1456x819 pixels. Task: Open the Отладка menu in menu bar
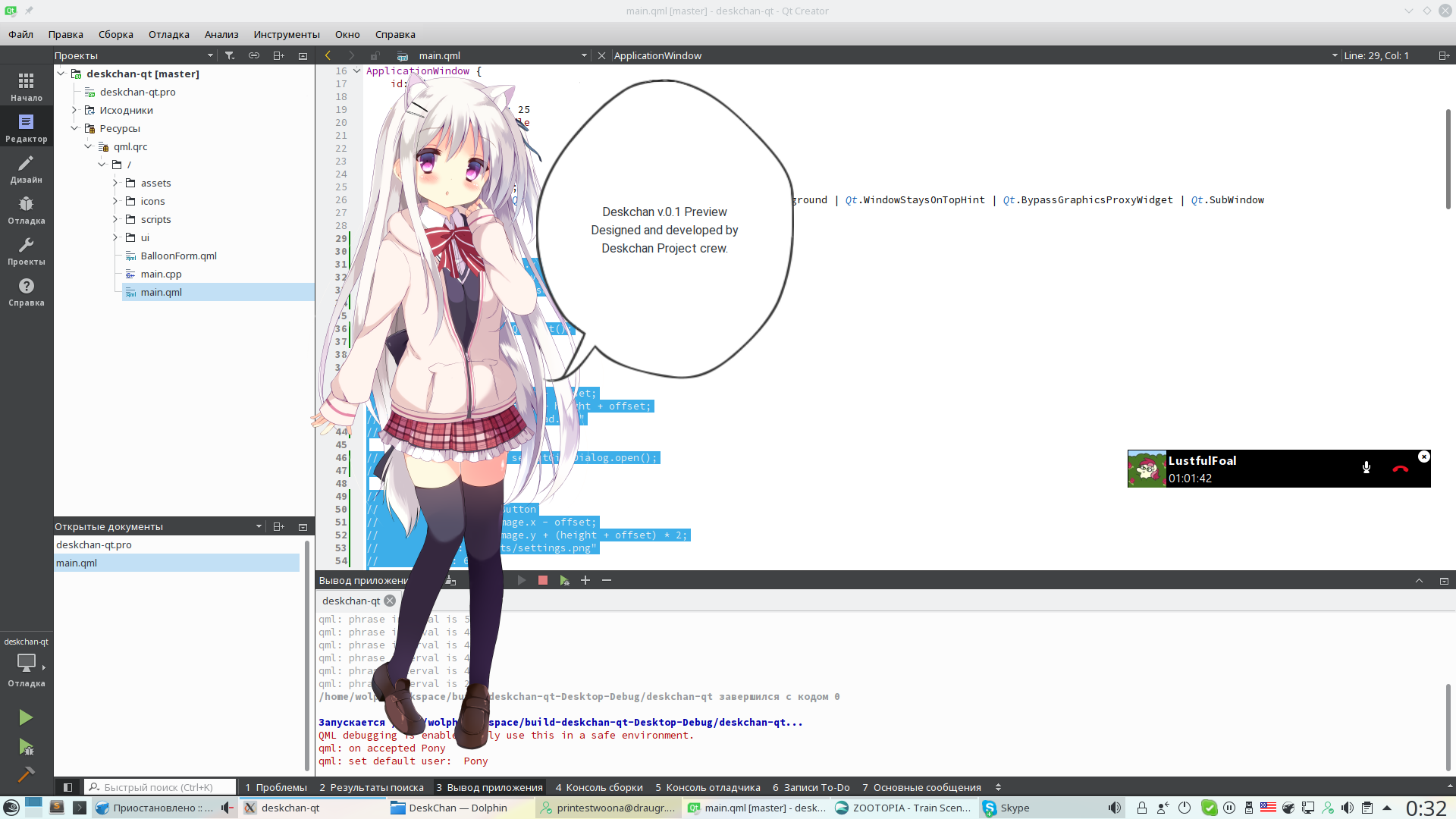click(x=169, y=34)
